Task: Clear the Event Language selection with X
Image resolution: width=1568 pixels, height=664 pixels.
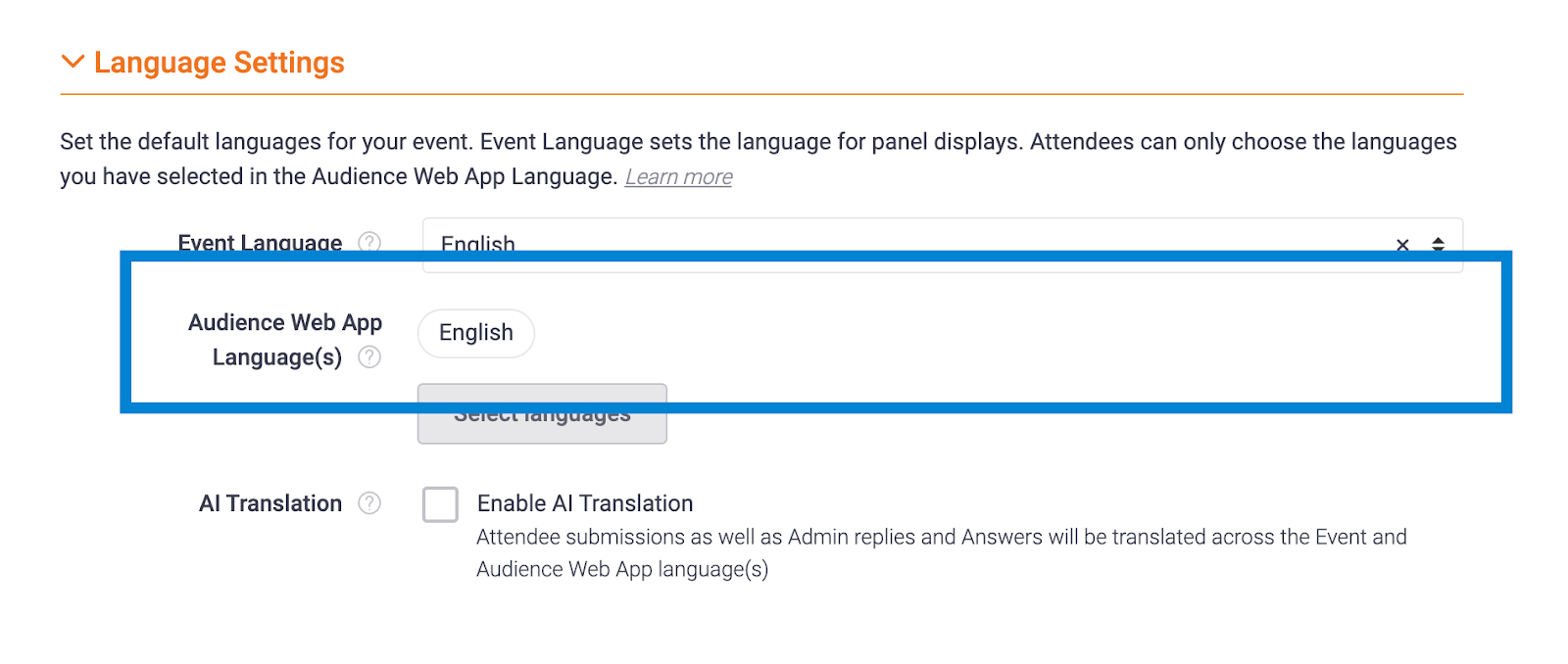Action: (x=1402, y=245)
